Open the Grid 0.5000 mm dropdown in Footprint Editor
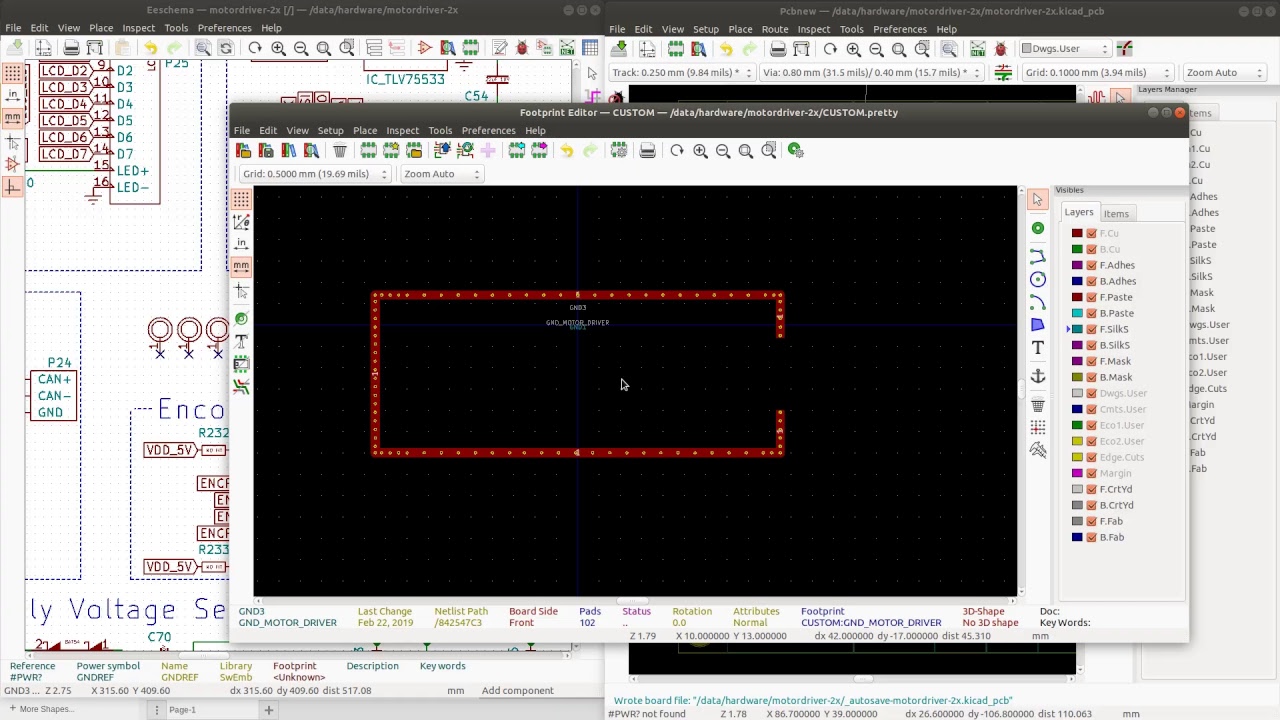The width and height of the screenshot is (1280, 720). [314, 174]
